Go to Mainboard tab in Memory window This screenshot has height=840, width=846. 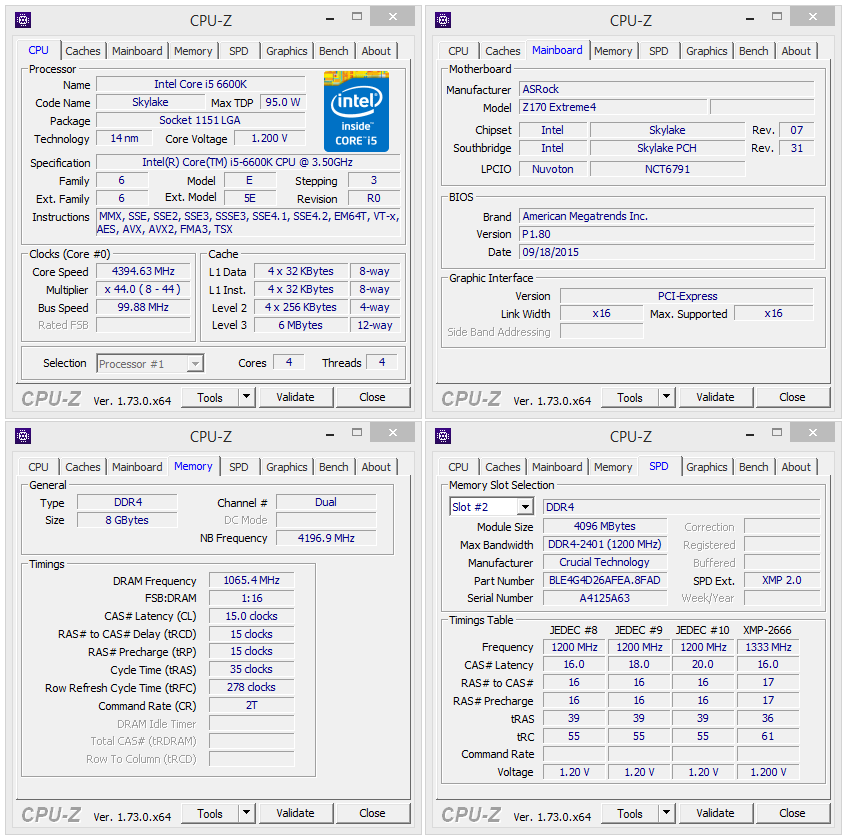point(137,467)
